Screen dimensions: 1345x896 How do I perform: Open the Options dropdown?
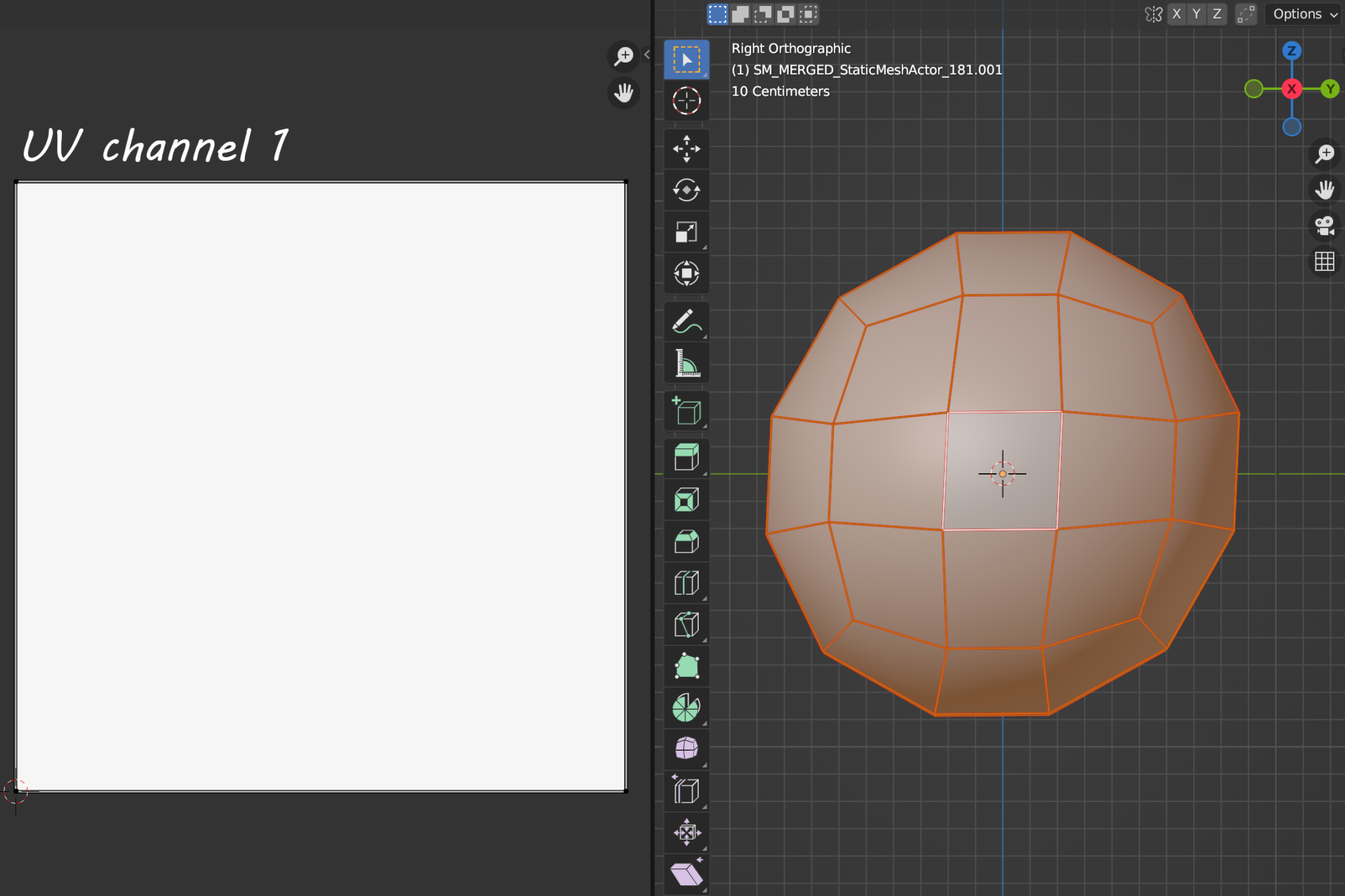[x=1301, y=13]
